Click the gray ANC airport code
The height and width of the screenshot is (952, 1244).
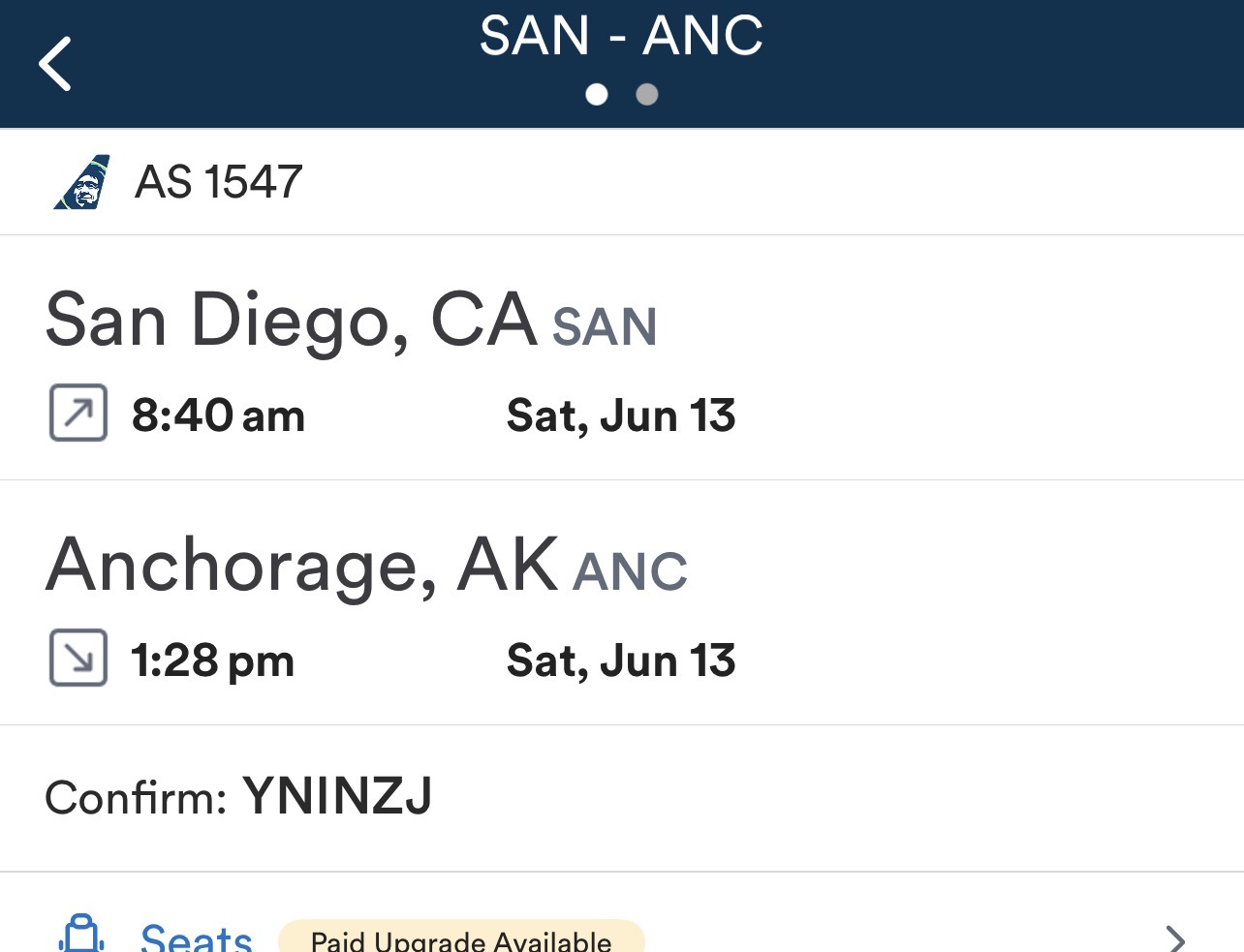tap(630, 571)
